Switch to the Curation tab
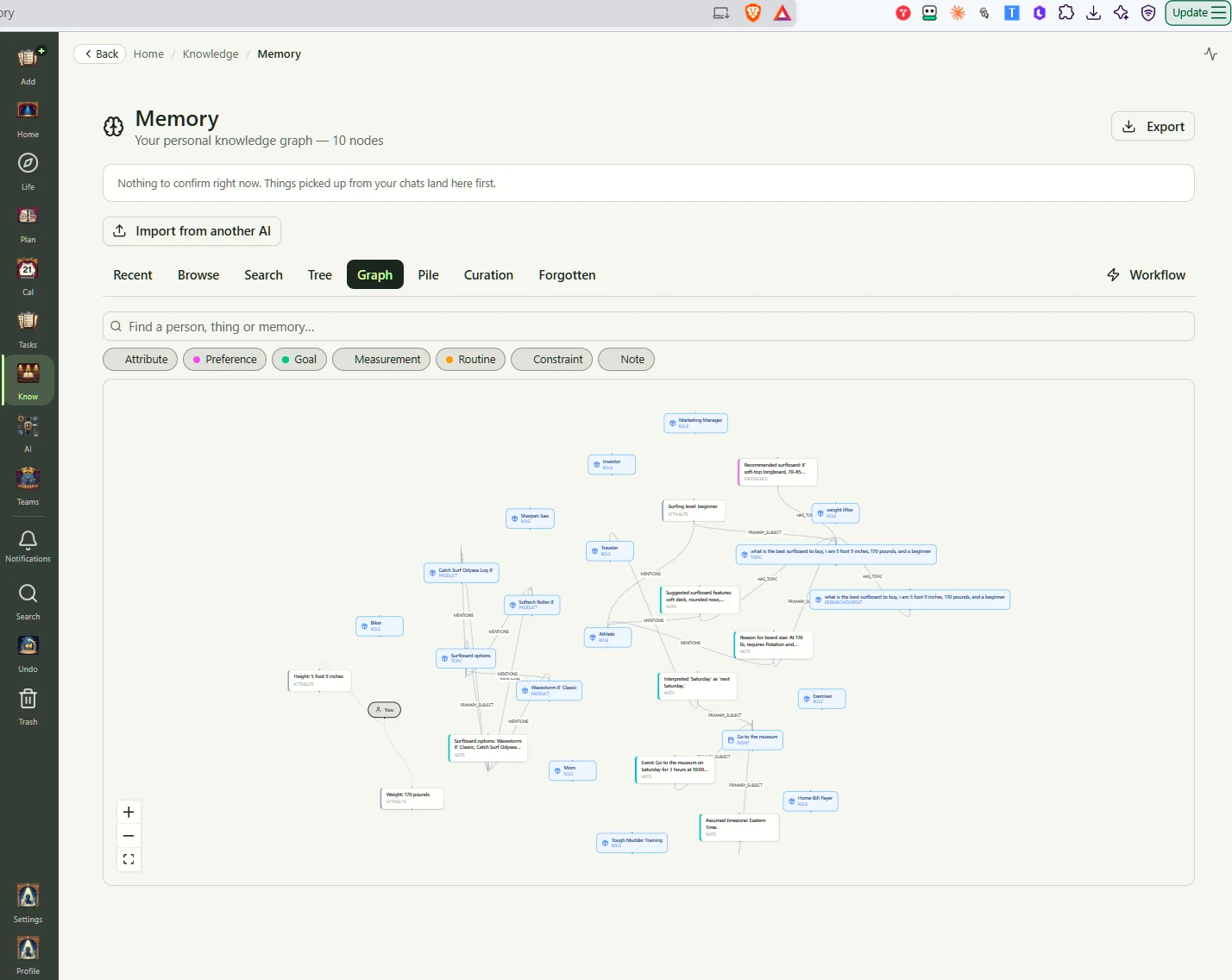The image size is (1232, 980). coord(488,274)
